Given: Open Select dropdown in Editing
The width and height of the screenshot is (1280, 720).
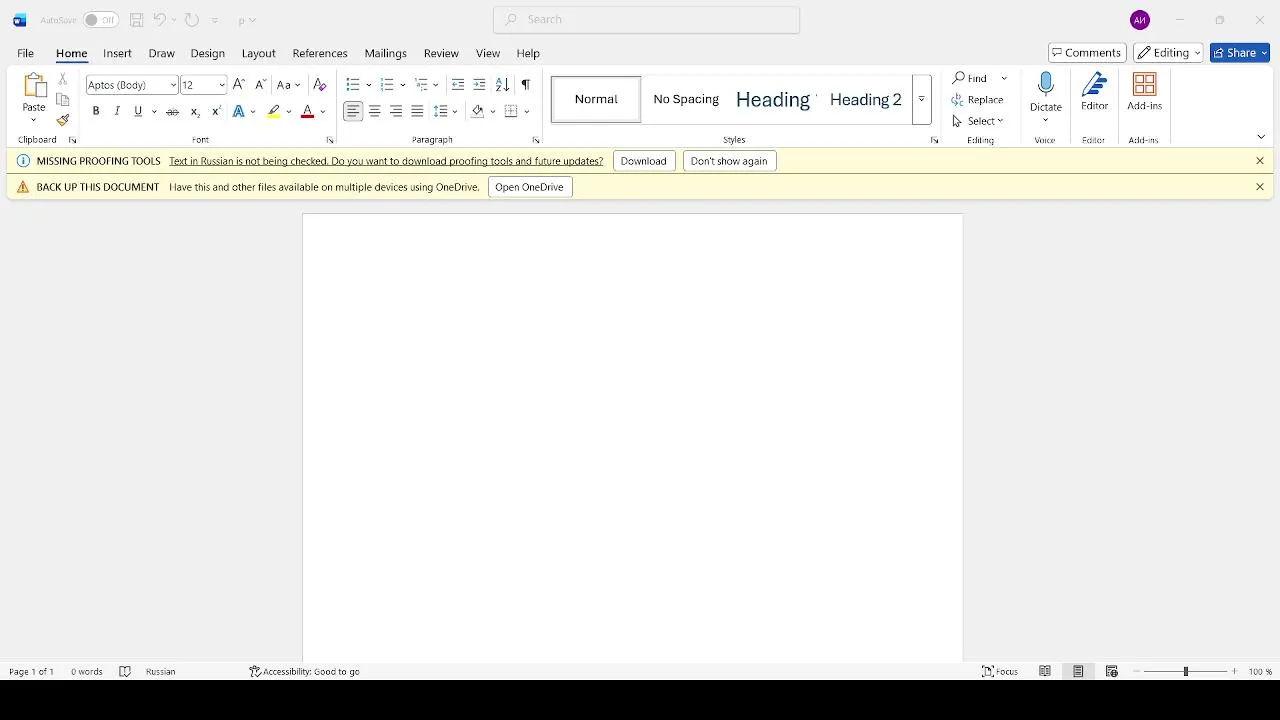Looking at the screenshot, I should tap(978, 121).
